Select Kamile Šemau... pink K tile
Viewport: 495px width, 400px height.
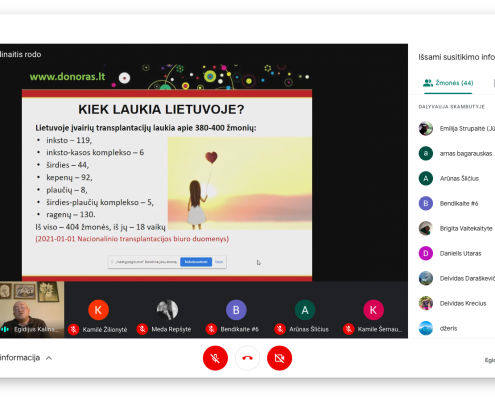[x=373, y=310]
